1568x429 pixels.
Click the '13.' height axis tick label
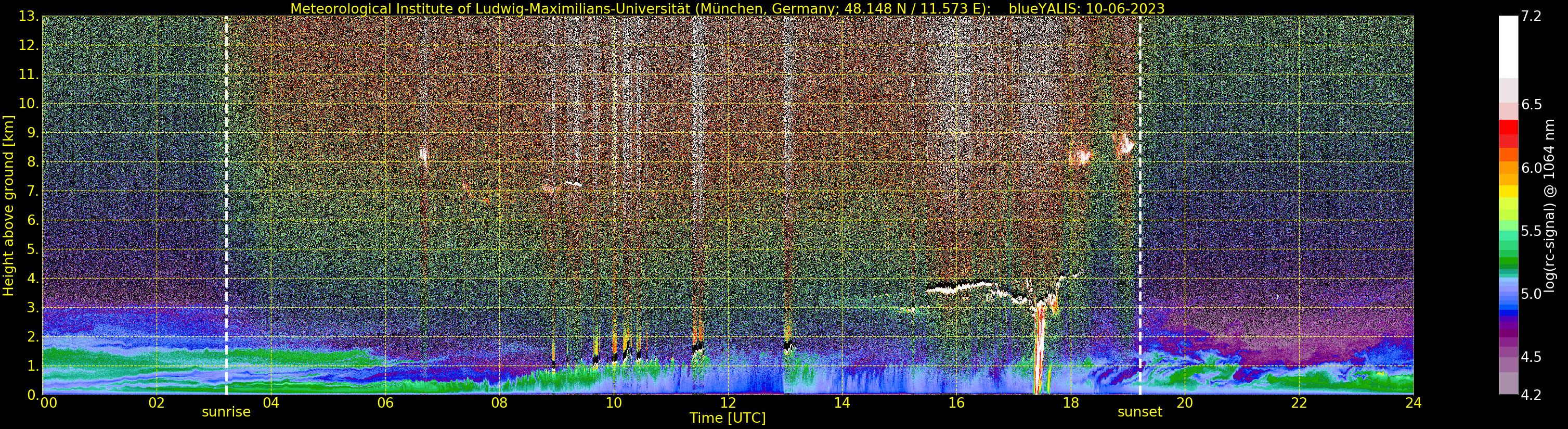(29, 17)
